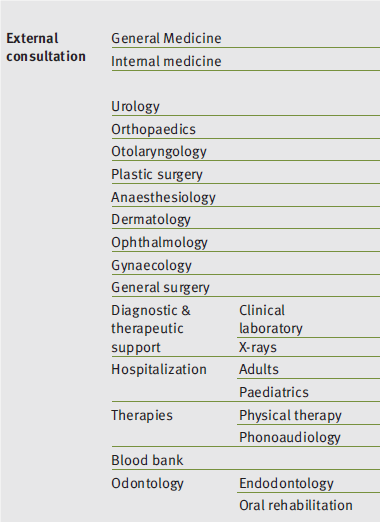Select the X-rays sub-item
380x522 pixels.
pos(258,347)
